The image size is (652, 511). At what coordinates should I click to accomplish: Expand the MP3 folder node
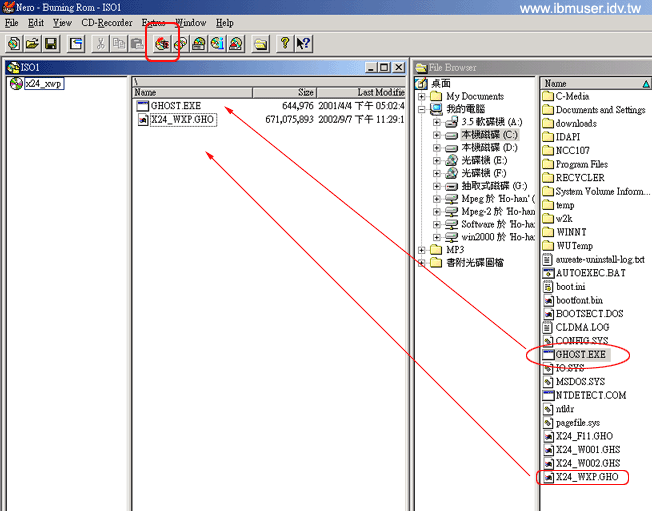click(x=422, y=250)
